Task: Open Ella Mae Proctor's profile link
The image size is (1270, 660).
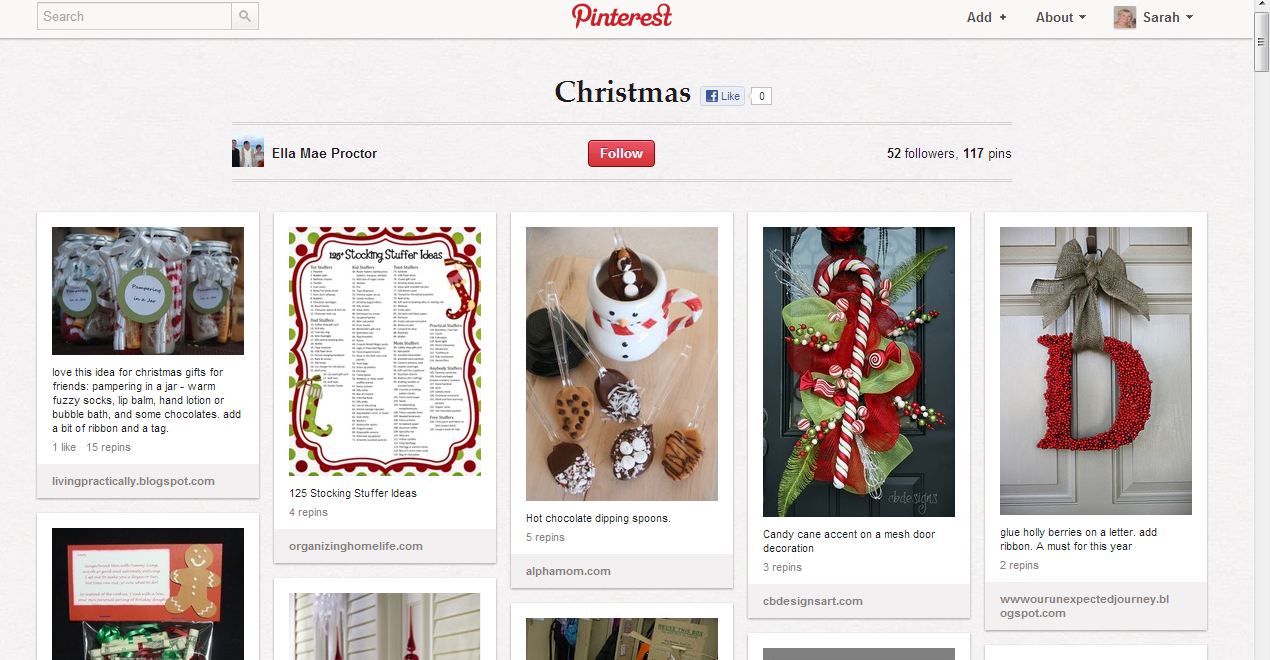Action: (x=325, y=153)
